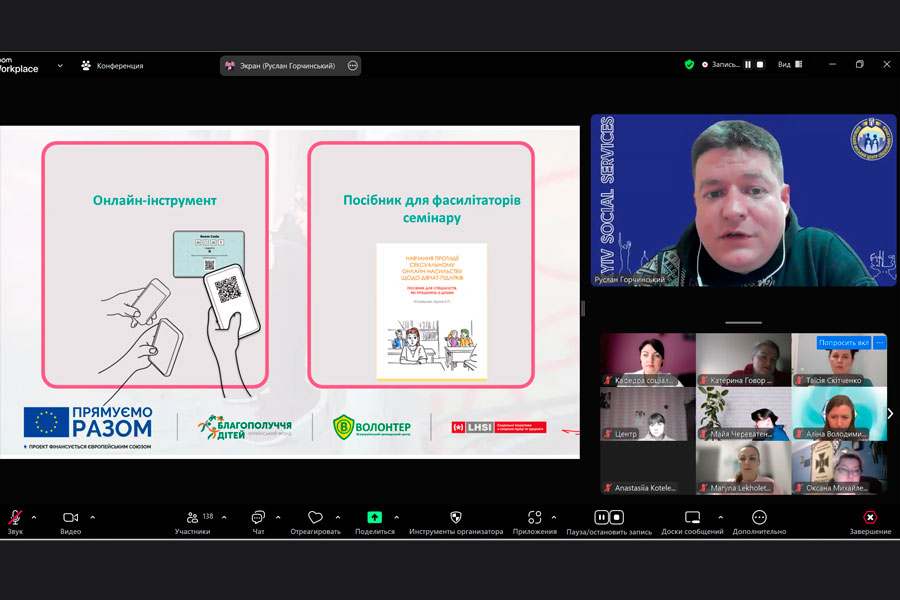Click the green Поделиться share screen icon
Screen dimensions: 900x600
tap(374, 518)
